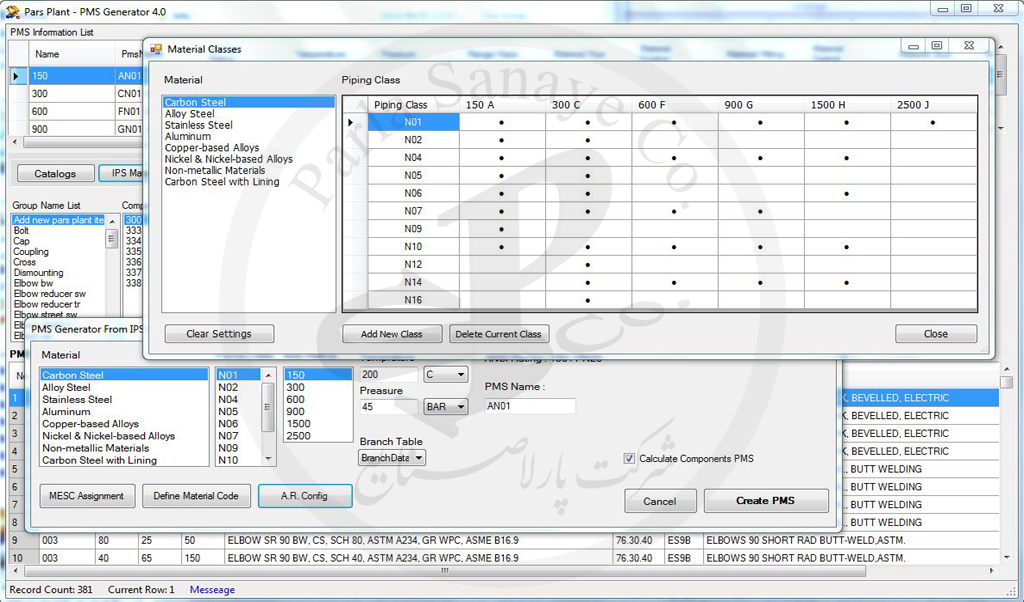Click the Material Classes window icon
This screenshot has height=602, width=1024.
[156, 49]
